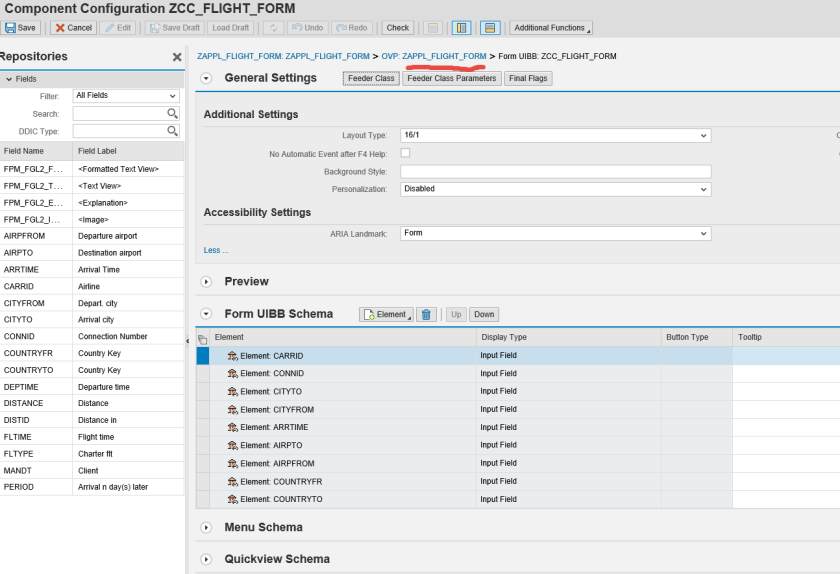The width and height of the screenshot is (840, 574).
Task: Enable No Automatic Event after F4 Help
Action: [405, 153]
